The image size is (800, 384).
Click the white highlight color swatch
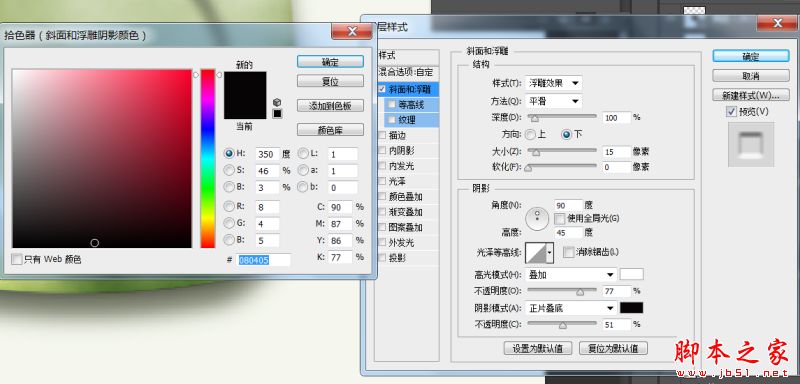coord(632,274)
